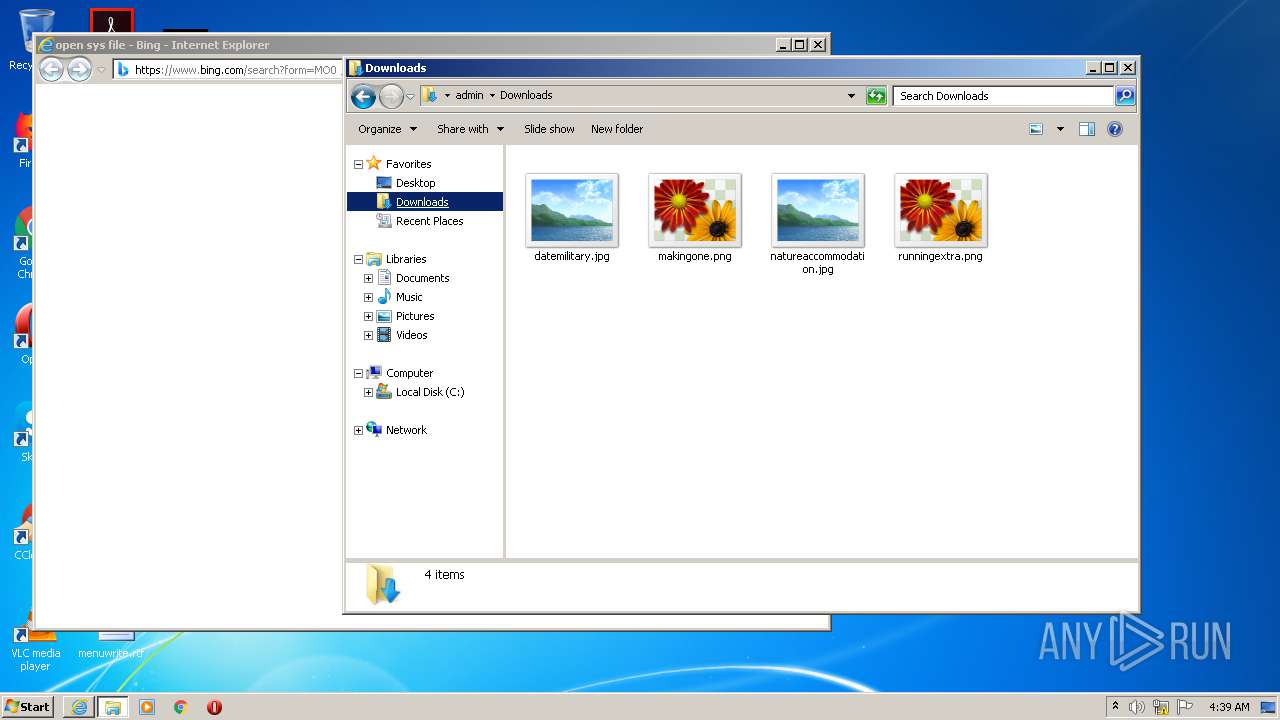The width and height of the screenshot is (1280, 720).
Task: Select Videos library
Action: click(x=411, y=335)
